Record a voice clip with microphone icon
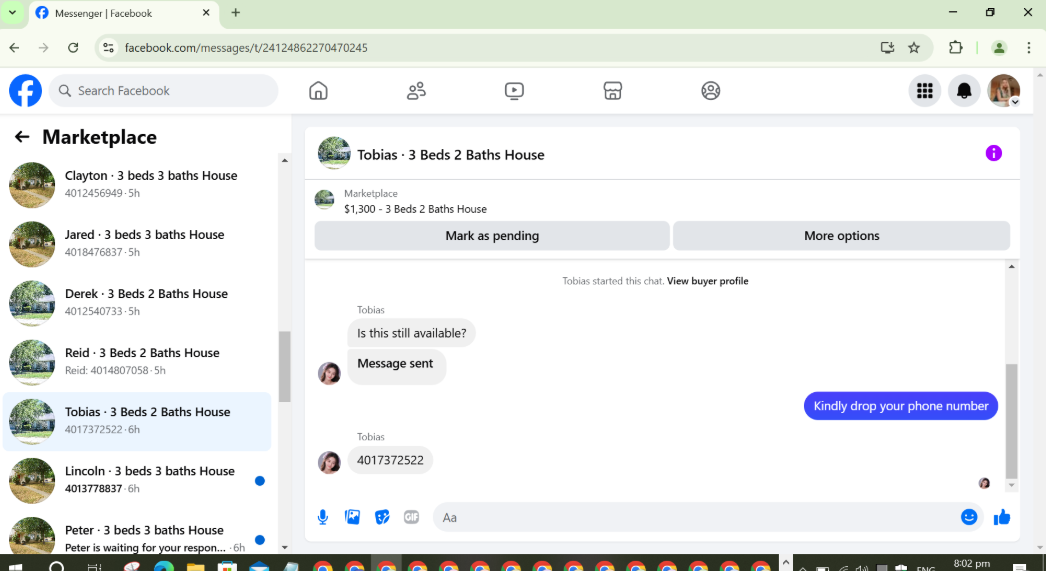This screenshot has height=571, width=1046. [x=323, y=517]
